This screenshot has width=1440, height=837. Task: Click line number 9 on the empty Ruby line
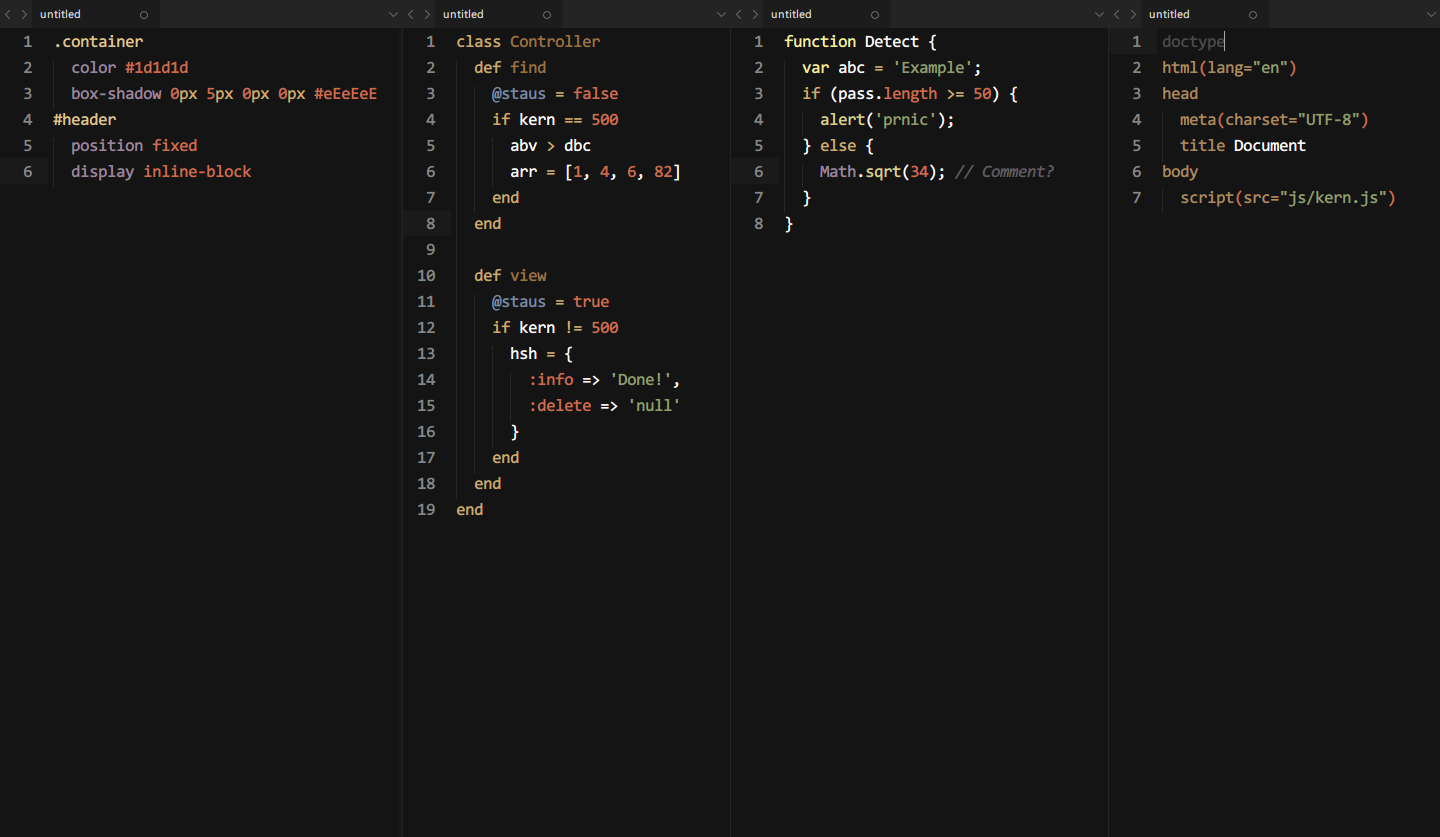tap(431, 250)
